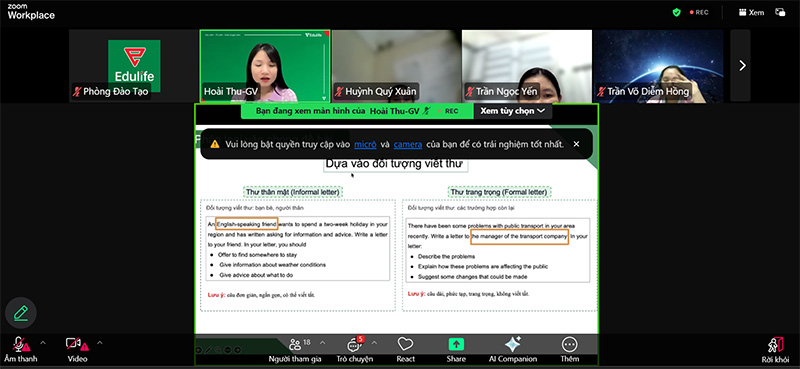The width and height of the screenshot is (800, 369).
Task: Show next participants with right arrow
Action: 742,65
